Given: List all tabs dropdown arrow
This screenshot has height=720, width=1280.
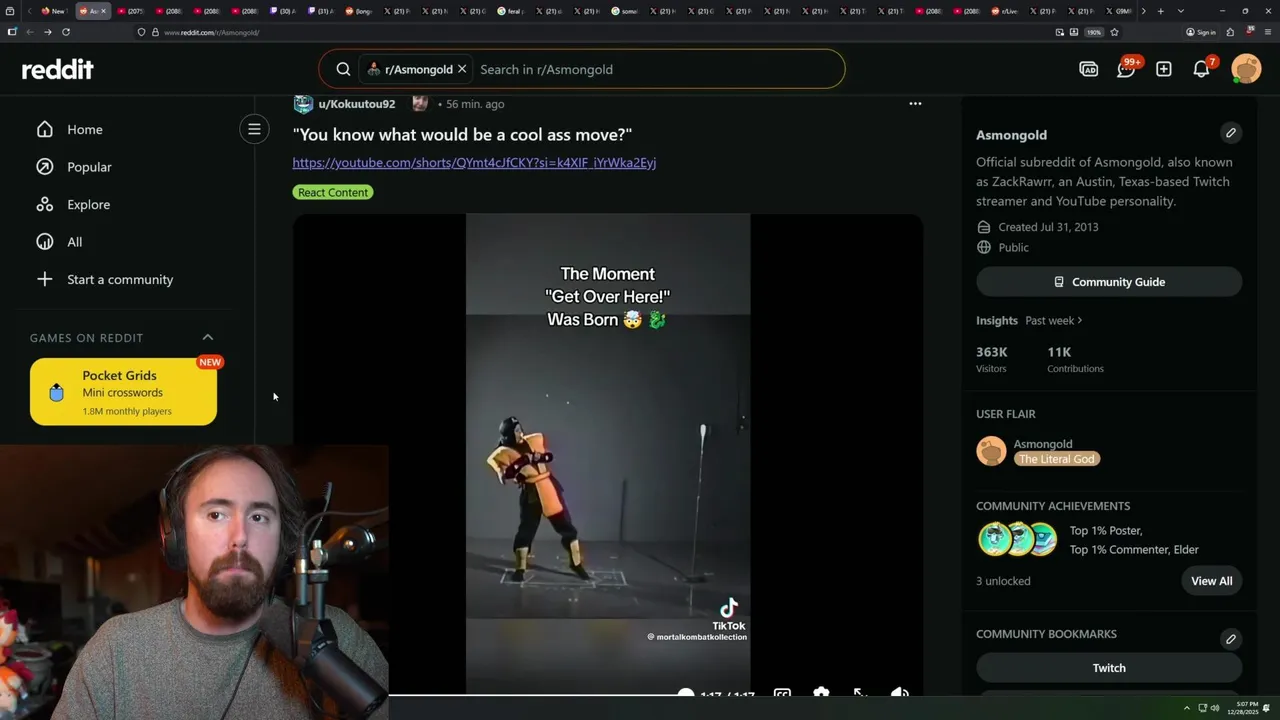Looking at the screenshot, I should 1180,11.
